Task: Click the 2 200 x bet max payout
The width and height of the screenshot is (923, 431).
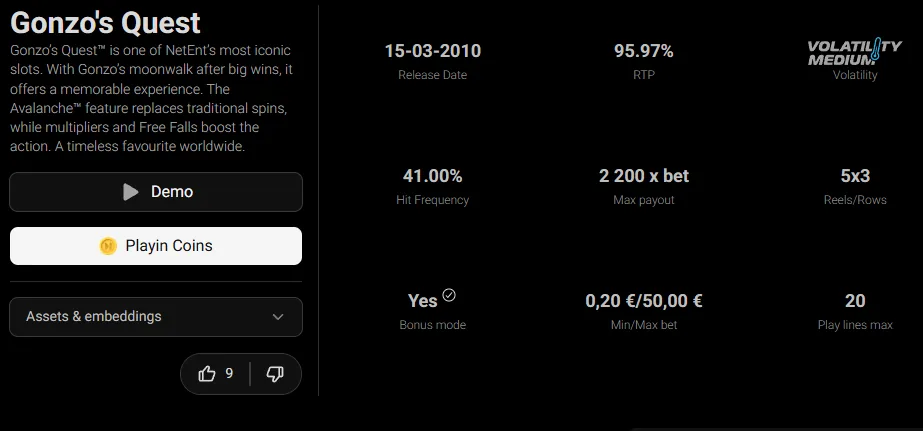Action: 644,176
